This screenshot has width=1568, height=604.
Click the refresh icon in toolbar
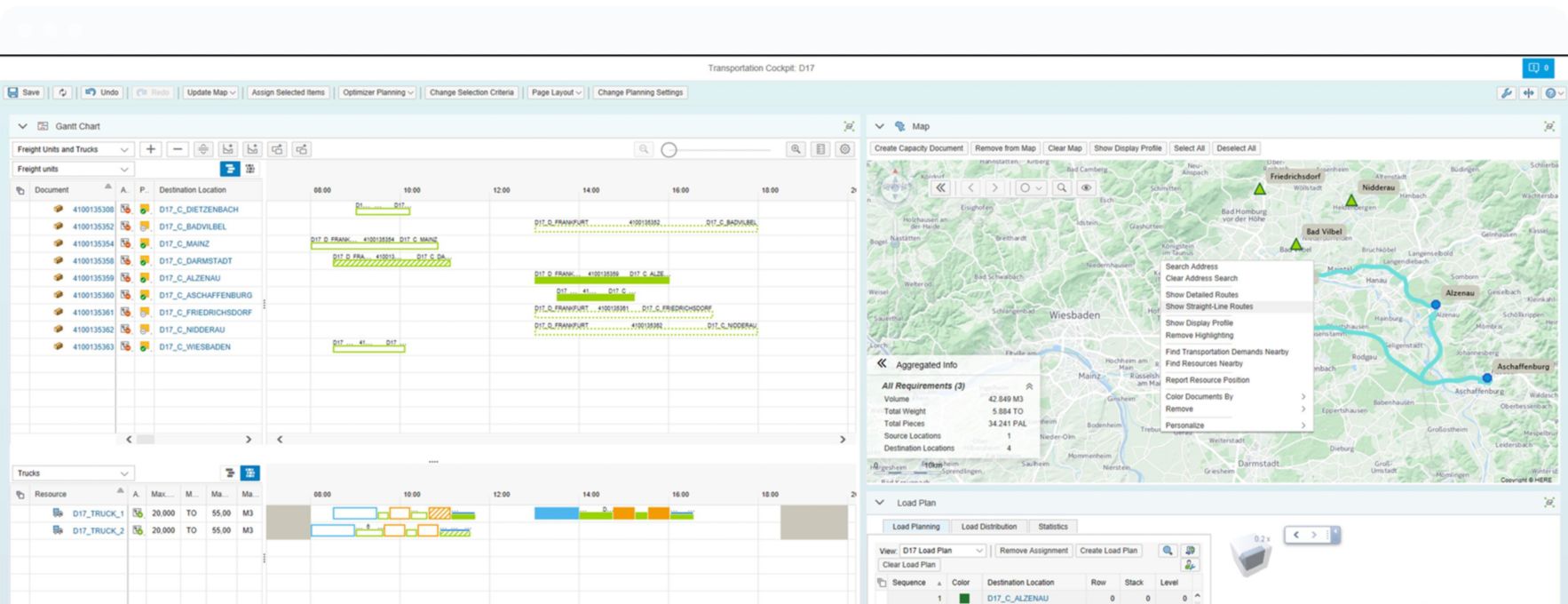(62, 92)
